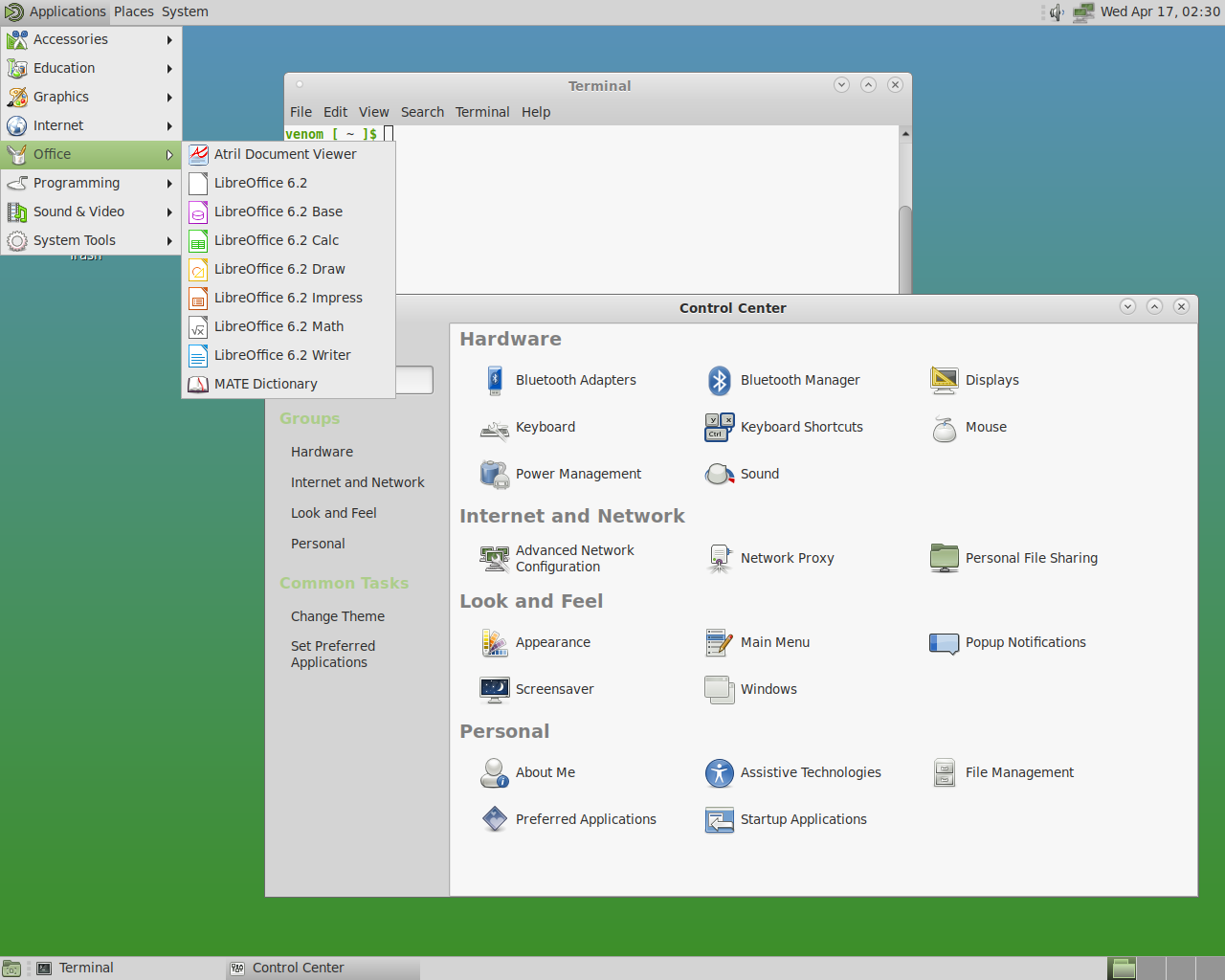Image resolution: width=1225 pixels, height=980 pixels.
Task: Open Keyboard Shortcuts icon
Action: coord(720,427)
